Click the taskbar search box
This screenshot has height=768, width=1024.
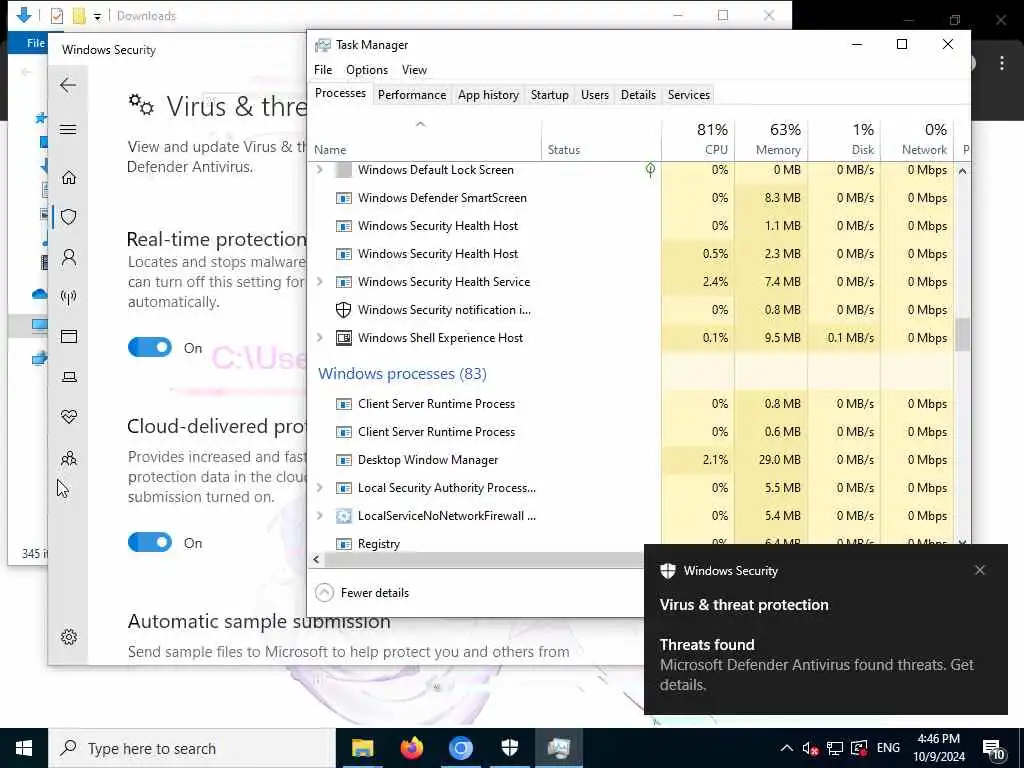point(192,748)
